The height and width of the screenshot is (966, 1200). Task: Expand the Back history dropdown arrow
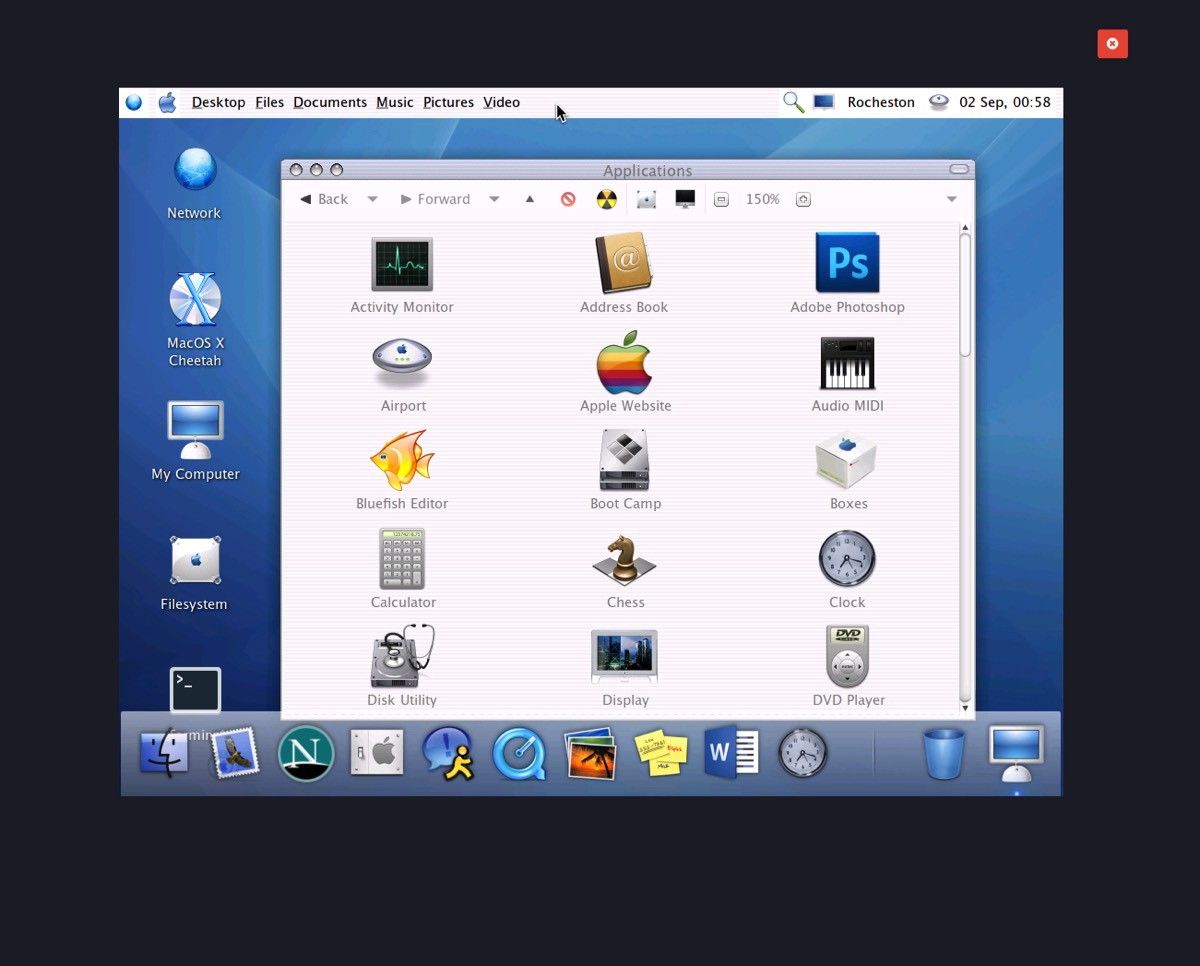[x=372, y=199]
